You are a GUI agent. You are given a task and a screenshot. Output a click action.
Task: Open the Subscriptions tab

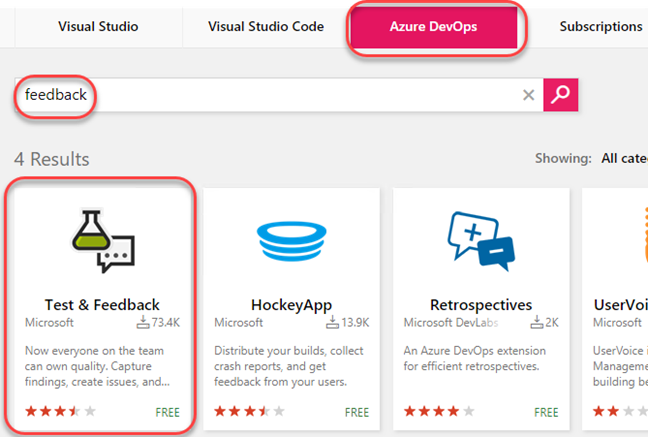[x=601, y=26]
